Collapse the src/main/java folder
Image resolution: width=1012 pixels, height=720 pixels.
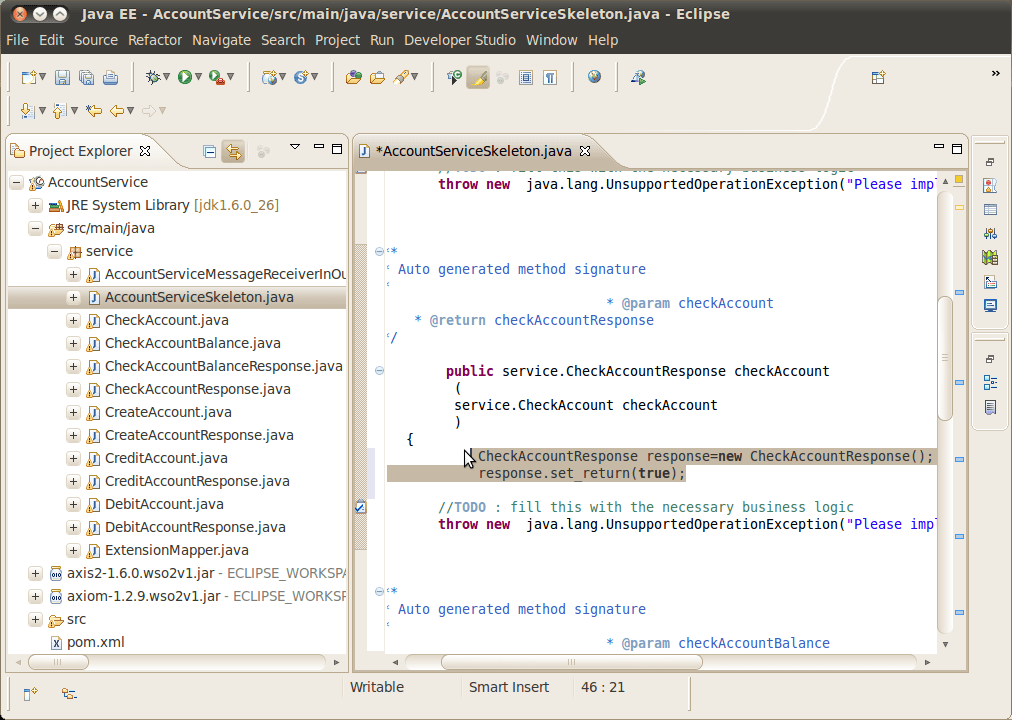(x=35, y=228)
